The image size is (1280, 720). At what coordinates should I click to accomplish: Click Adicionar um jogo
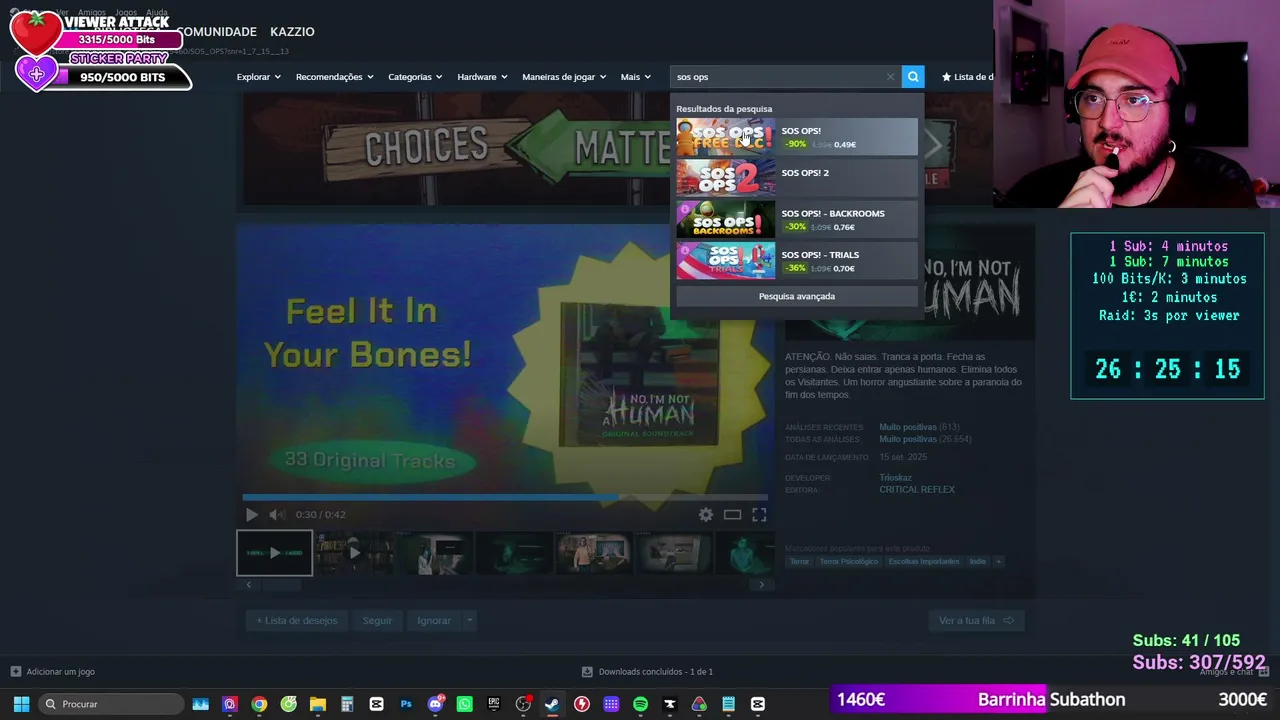[52, 672]
